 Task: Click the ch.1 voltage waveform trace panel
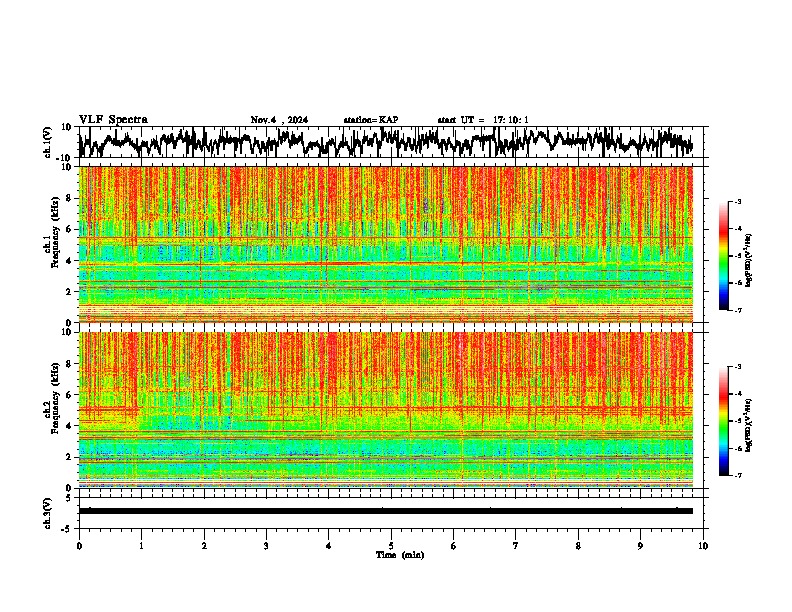(393, 142)
